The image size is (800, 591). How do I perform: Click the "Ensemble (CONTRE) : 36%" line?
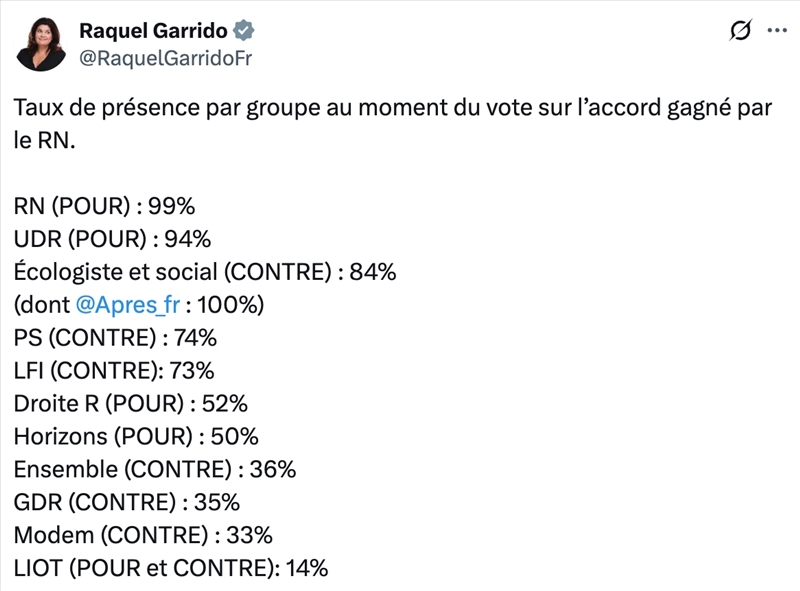(154, 469)
